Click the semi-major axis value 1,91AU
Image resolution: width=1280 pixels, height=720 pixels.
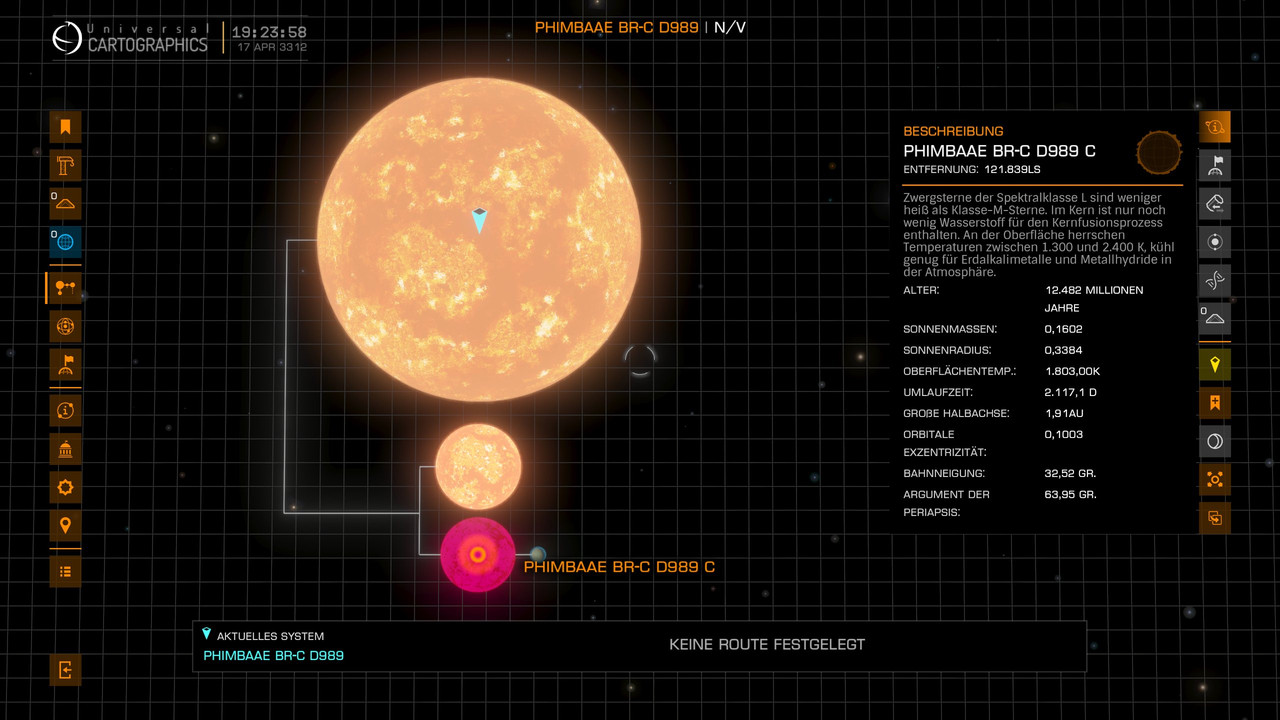[1066, 413]
